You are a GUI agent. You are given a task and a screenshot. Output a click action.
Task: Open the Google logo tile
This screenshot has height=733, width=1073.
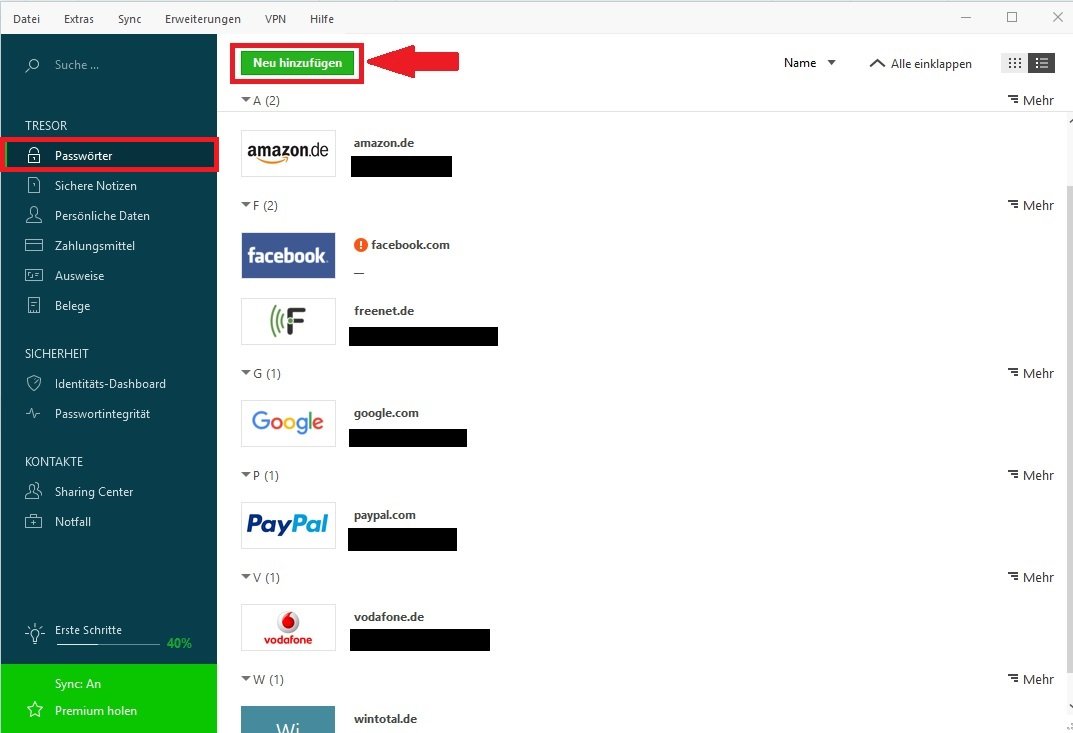click(x=288, y=423)
